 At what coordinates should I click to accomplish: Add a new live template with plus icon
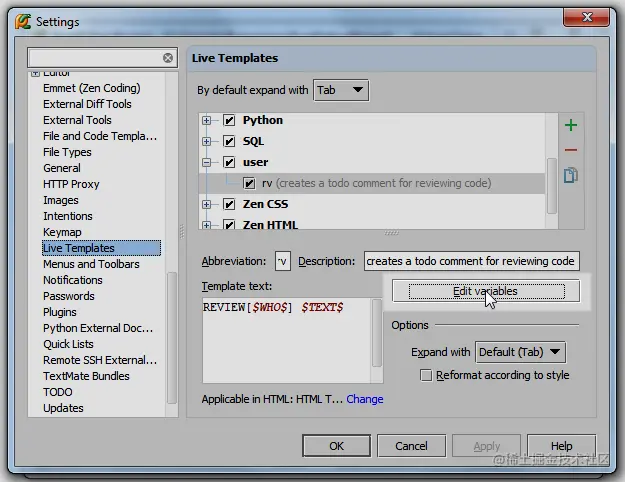click(571, 125)
